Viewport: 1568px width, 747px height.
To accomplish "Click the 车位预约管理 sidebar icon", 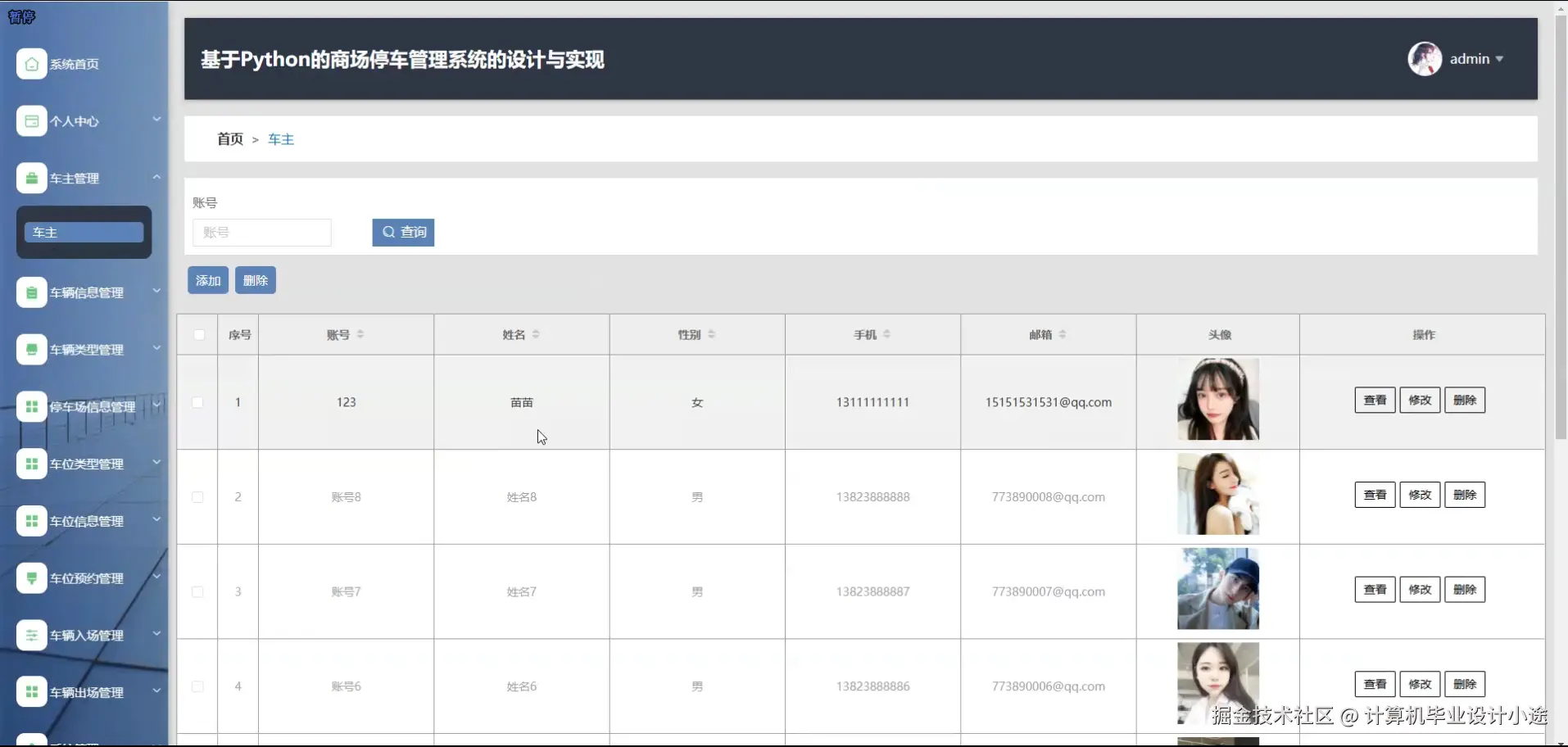I will pyautogui.click(x=31, y=578).
